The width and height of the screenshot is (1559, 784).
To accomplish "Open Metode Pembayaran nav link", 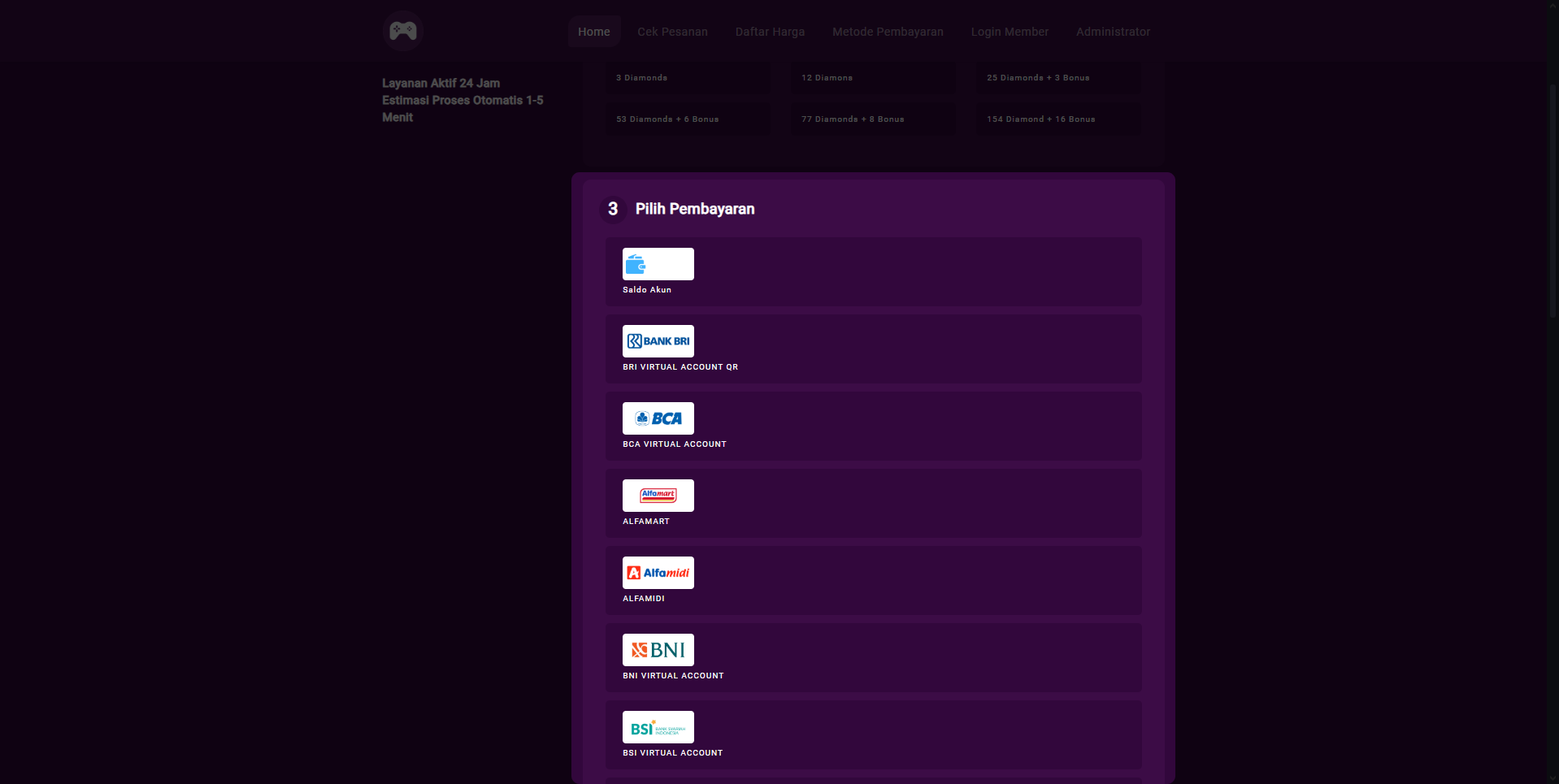I will click(888, 32).
